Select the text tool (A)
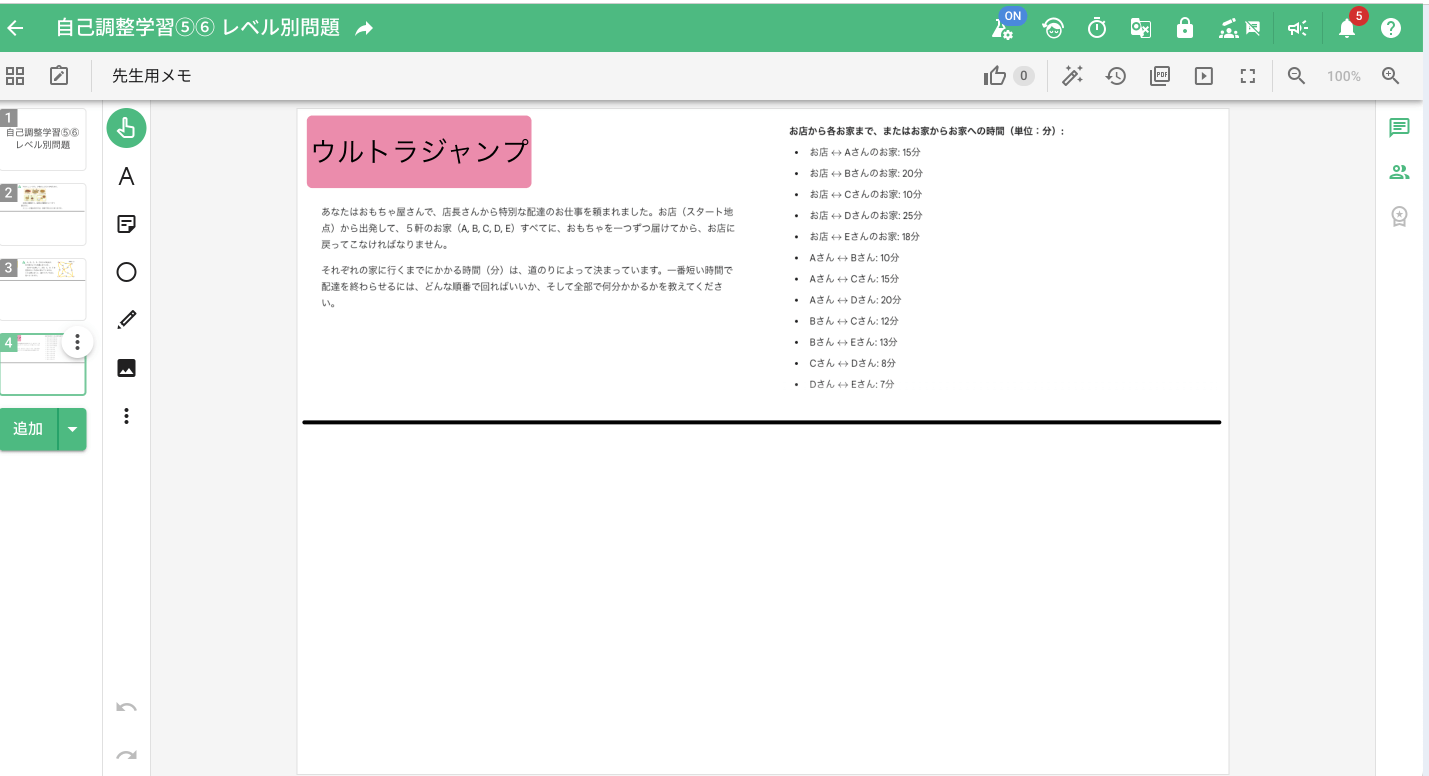Viewport: 1429px width, 776px height. tap(126, 177)
